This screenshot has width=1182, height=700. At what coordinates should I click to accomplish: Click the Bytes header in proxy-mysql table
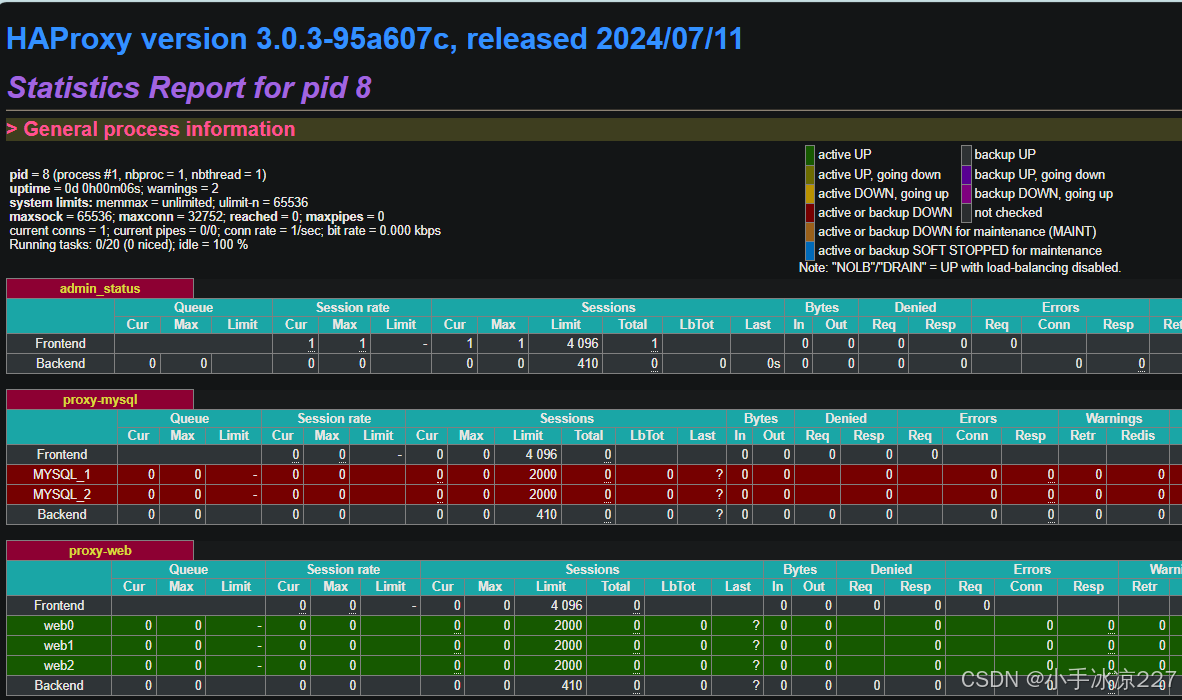[761, 418]
